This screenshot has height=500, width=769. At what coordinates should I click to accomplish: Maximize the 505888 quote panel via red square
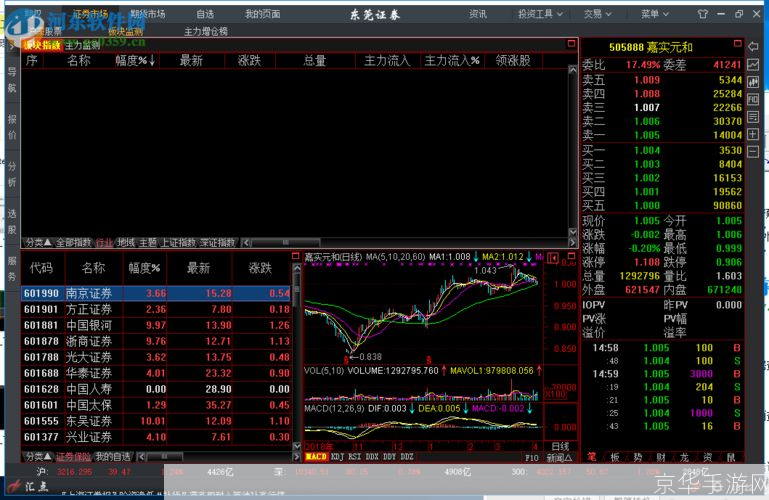point(737,44)
